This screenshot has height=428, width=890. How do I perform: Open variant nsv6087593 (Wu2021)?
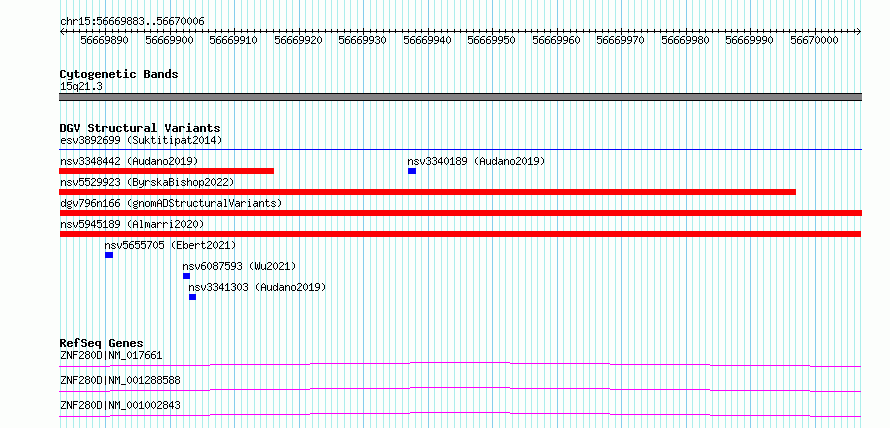pyautogui.click(x=239, y=266)
